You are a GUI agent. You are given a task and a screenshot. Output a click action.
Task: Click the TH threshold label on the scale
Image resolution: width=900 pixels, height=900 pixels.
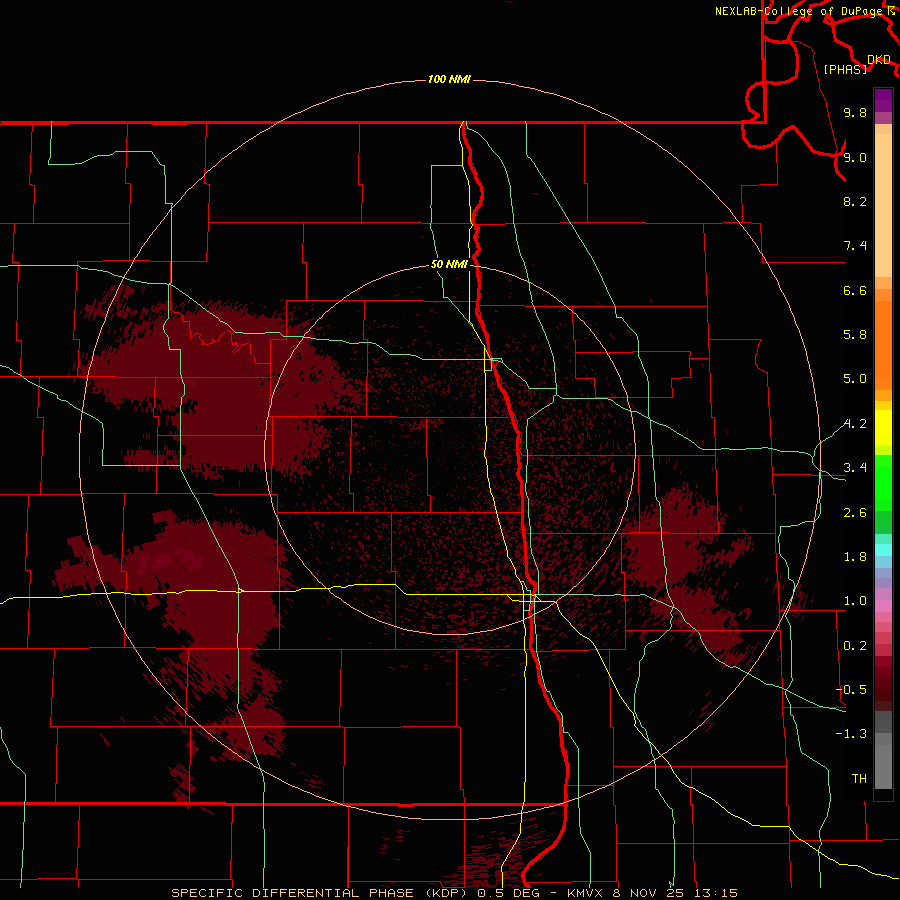pos(859,779)
